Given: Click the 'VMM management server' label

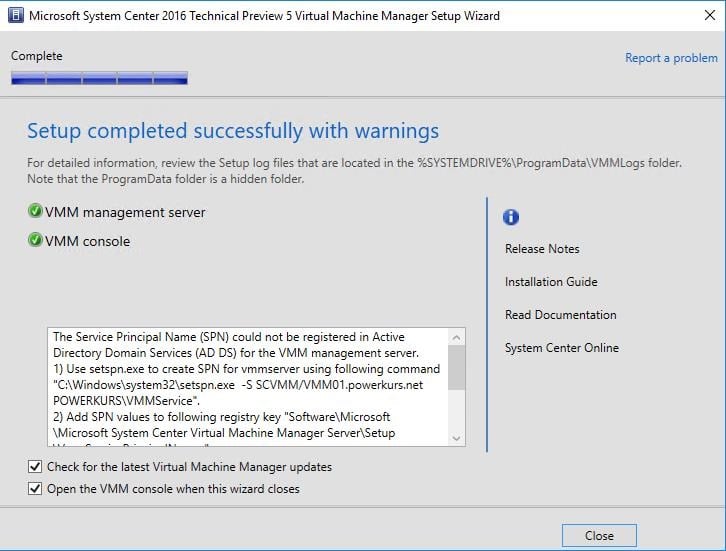Looking at the screenshot, I should (125, 212).
